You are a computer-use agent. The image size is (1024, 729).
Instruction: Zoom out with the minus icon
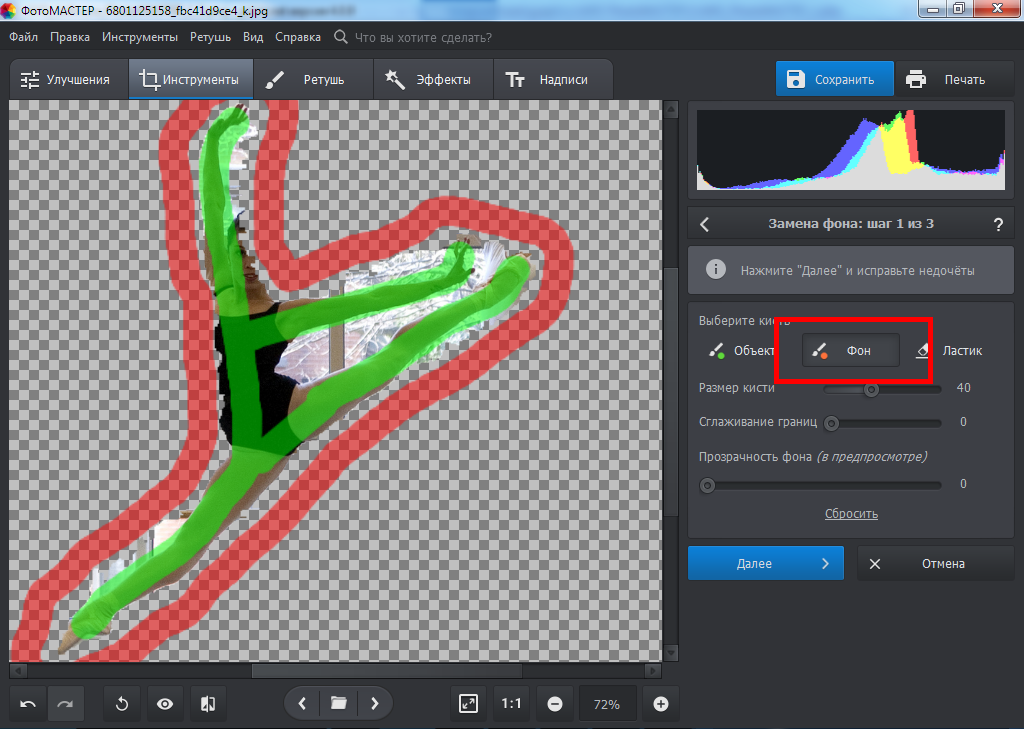(553, 704)
